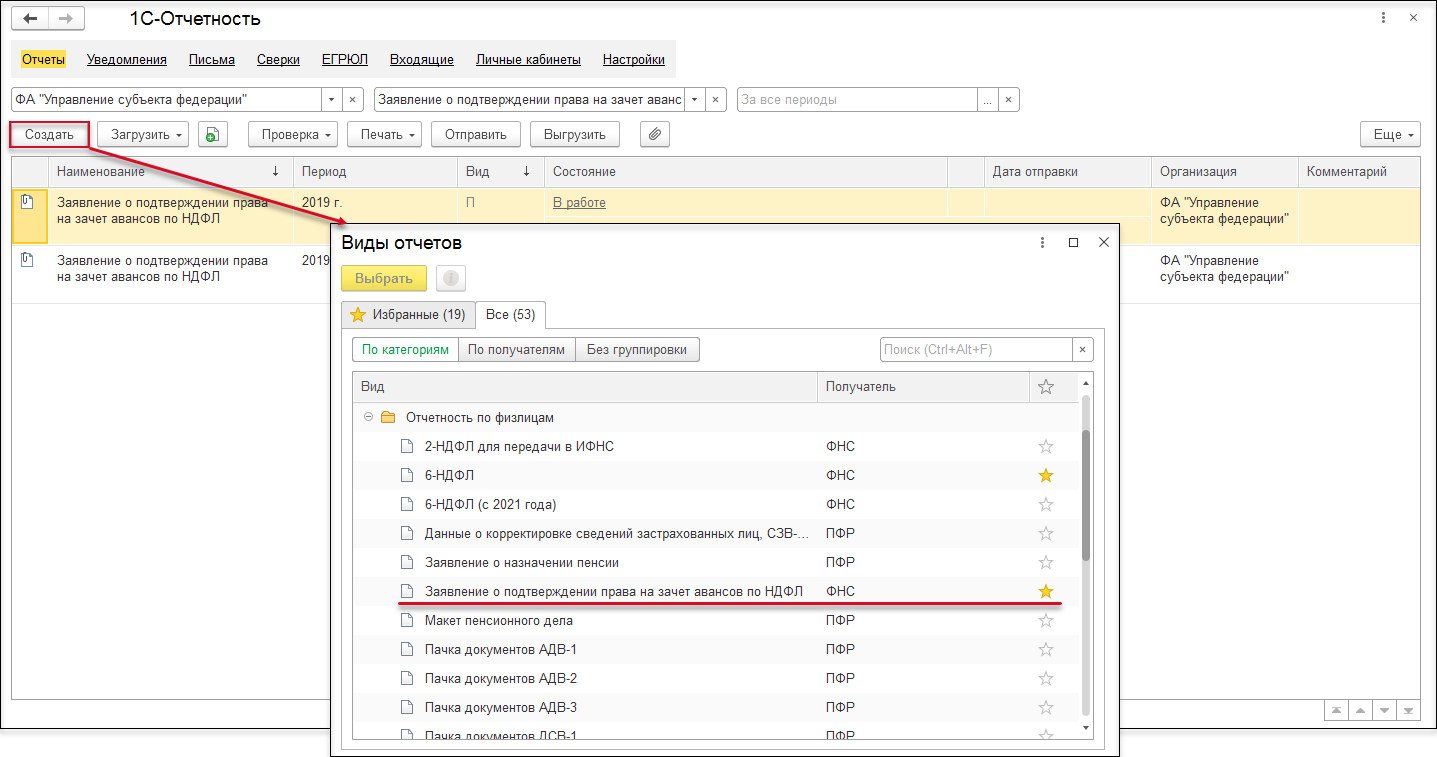Open period selection ellipsis button
Image resolution: width=1437 pixels, height=757 pixels.
point(988,100)
